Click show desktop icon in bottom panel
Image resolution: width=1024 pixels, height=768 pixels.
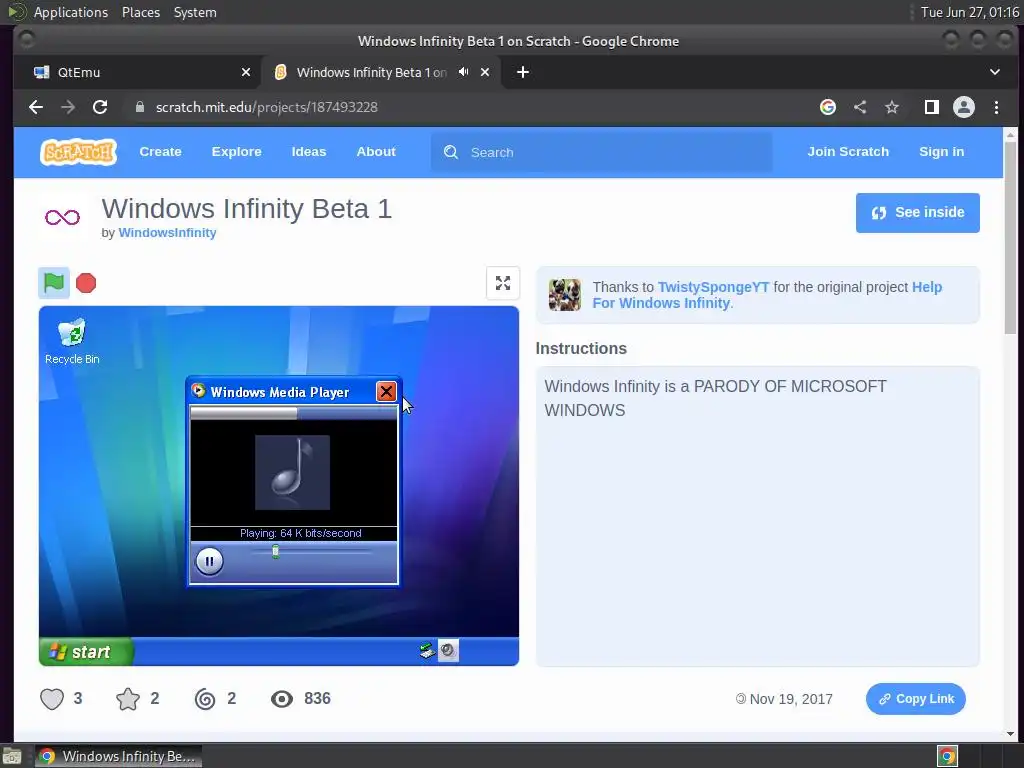click(x=12, y=756)
